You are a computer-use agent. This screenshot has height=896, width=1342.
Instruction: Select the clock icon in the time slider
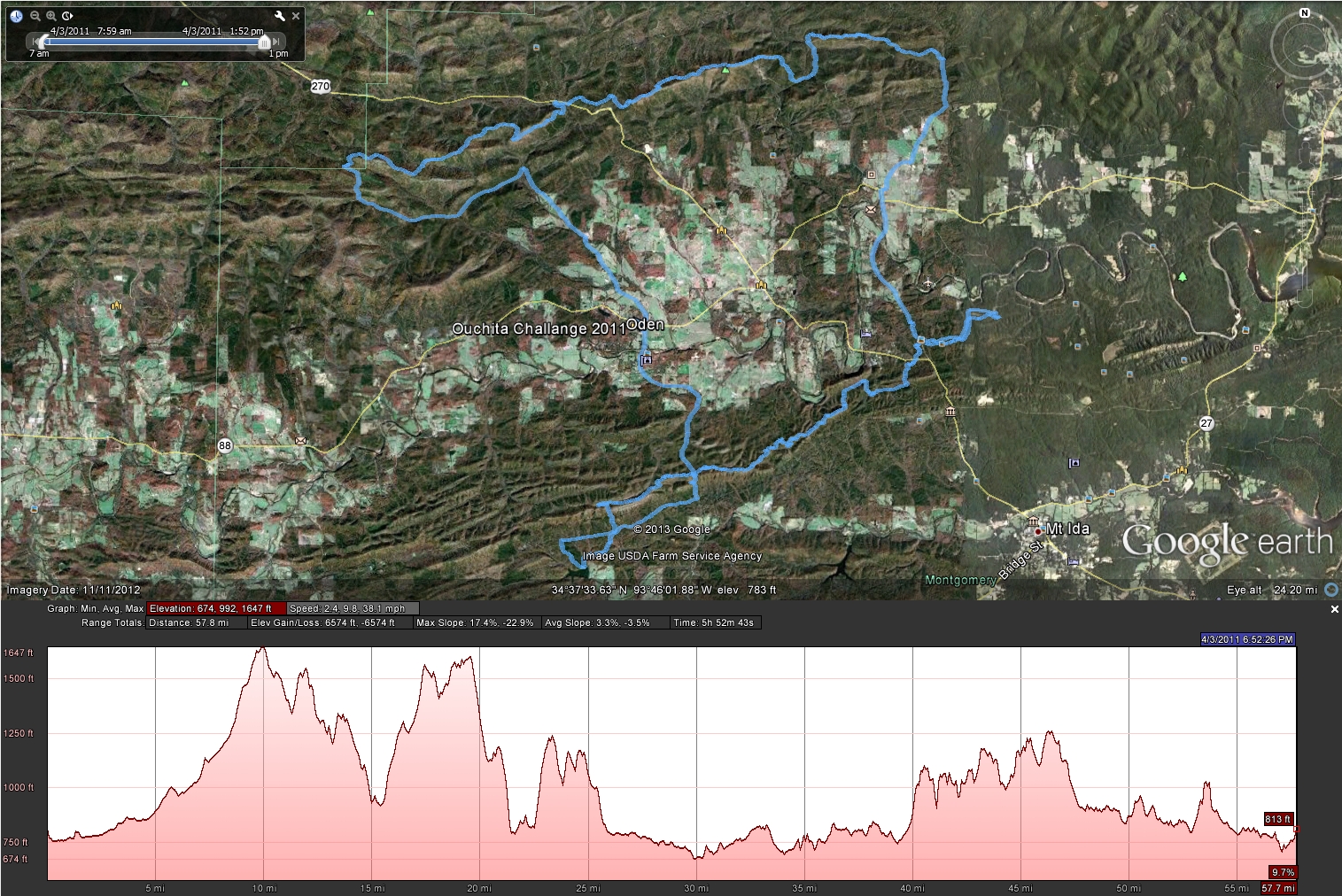pyautogui.click(x=16, y=15)
